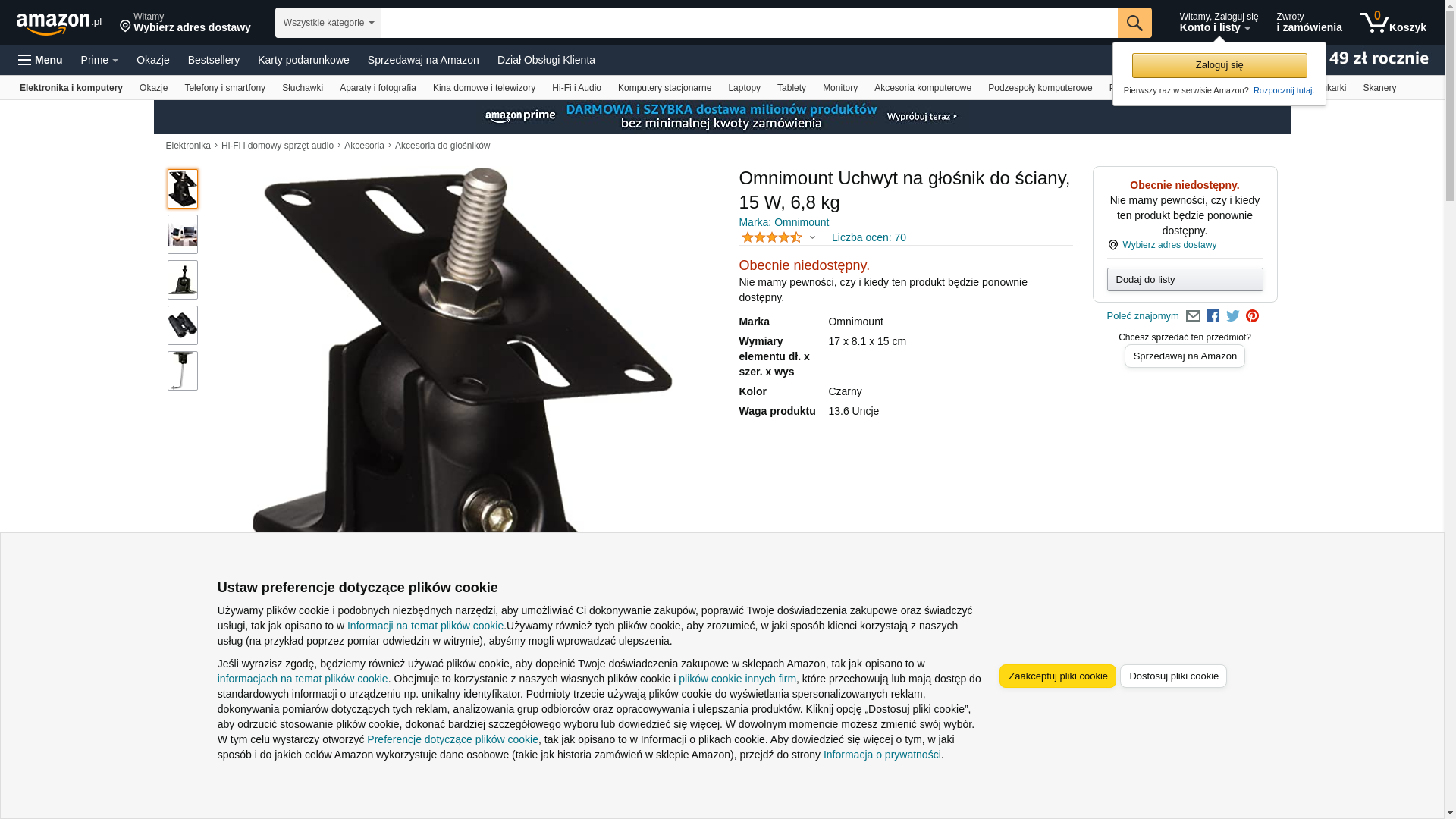1456x819 pixels.
Task: Click the Dostosuj pliki cookie button
Action: coord(1173,676)
